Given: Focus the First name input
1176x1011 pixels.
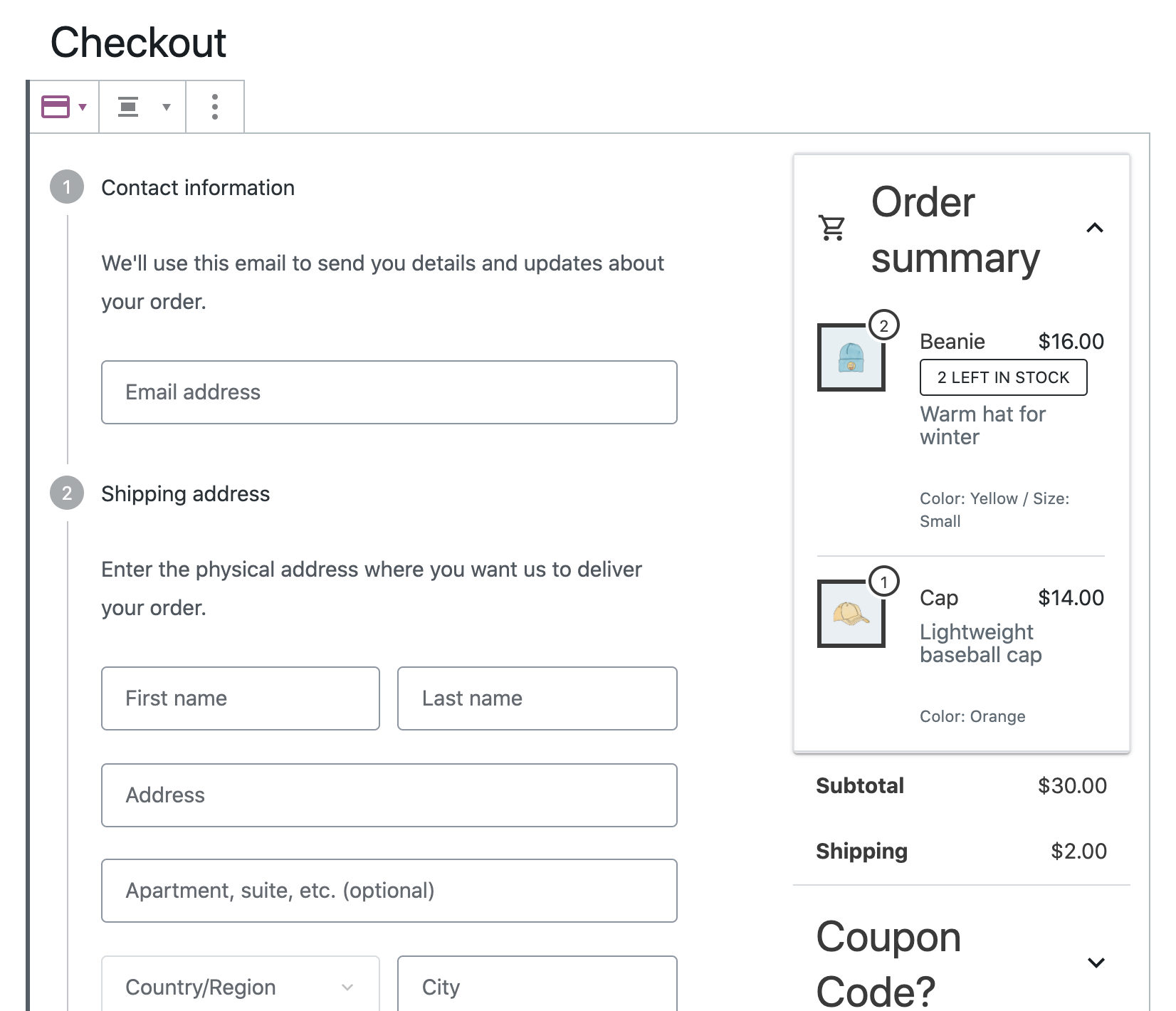Looking at the screenshot, I should 240,698.
